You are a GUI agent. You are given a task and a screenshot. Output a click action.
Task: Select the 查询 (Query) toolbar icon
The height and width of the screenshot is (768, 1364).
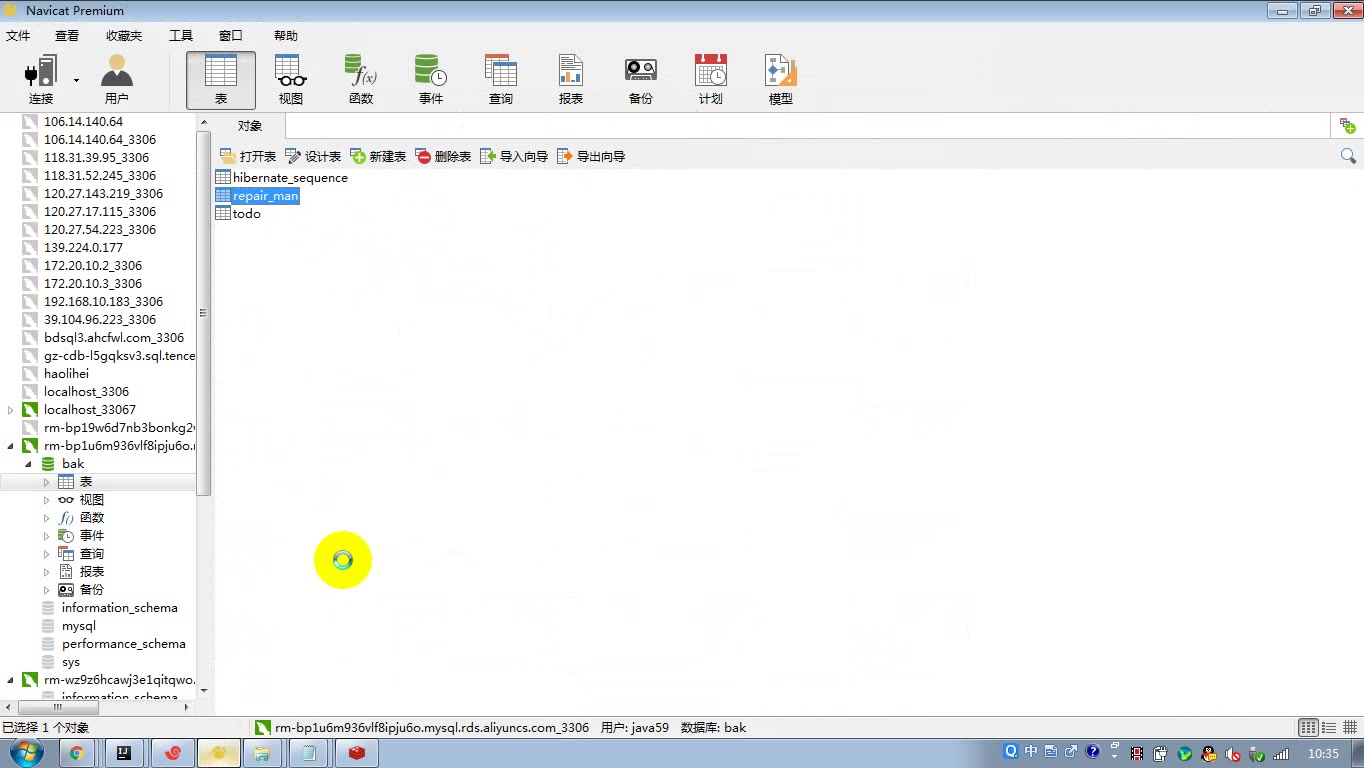[x=501, y=80]
